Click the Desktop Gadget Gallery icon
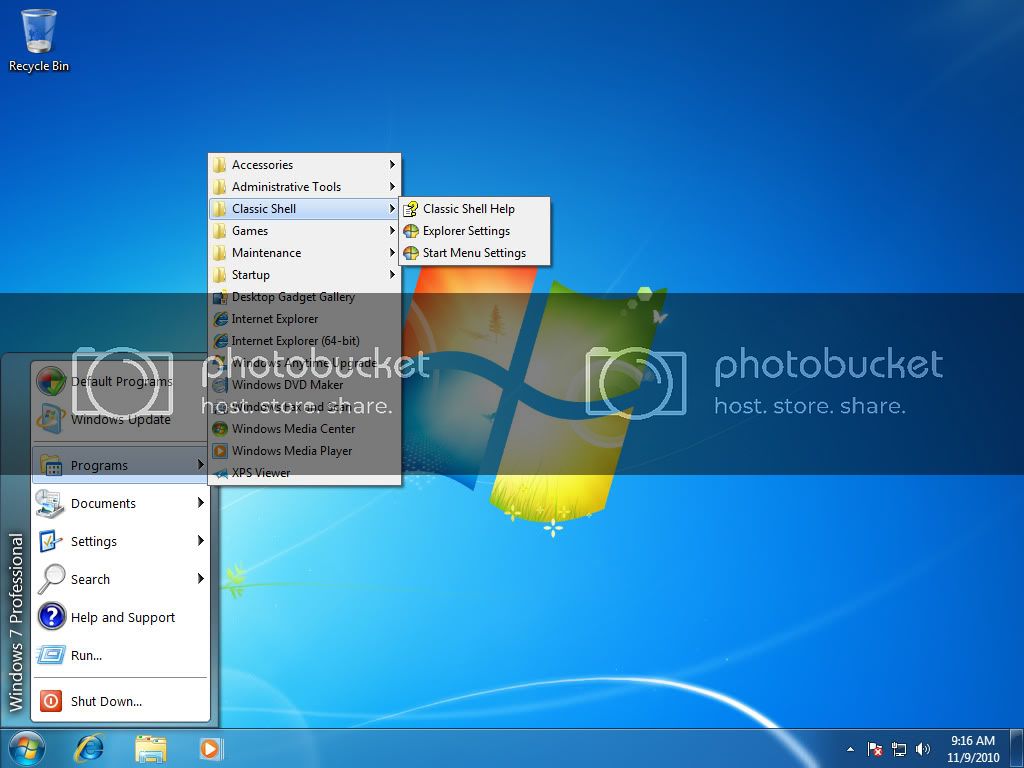The image size is (1024, 768). pyautogui.click(x=220, y=297)
